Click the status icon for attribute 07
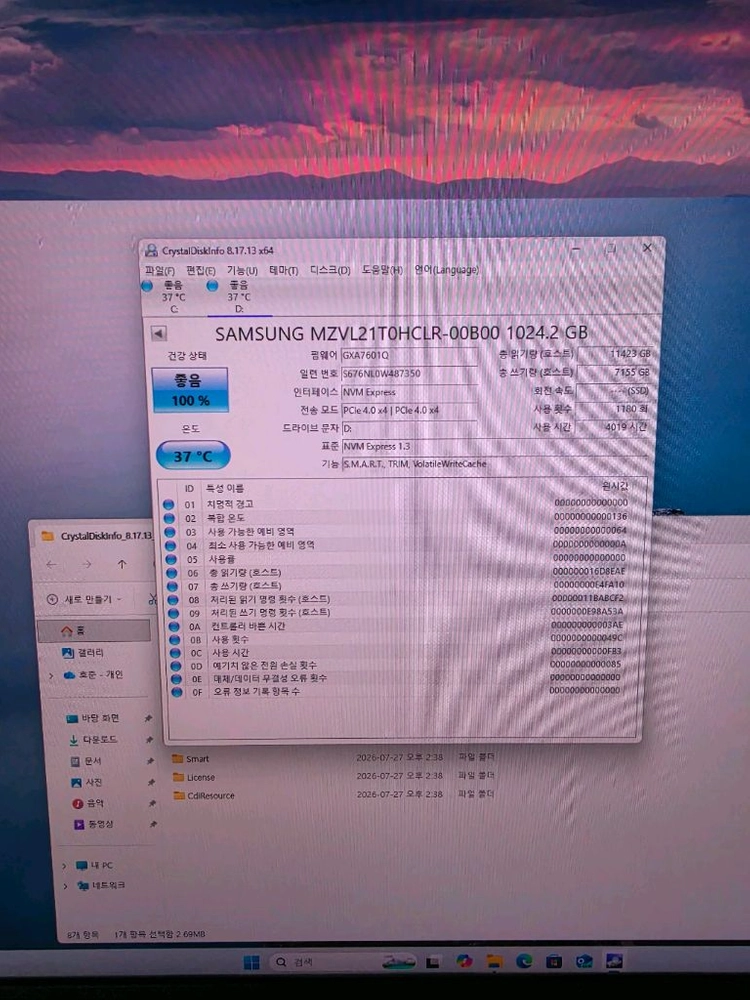 pyautogui.click(x=172, y=586)
